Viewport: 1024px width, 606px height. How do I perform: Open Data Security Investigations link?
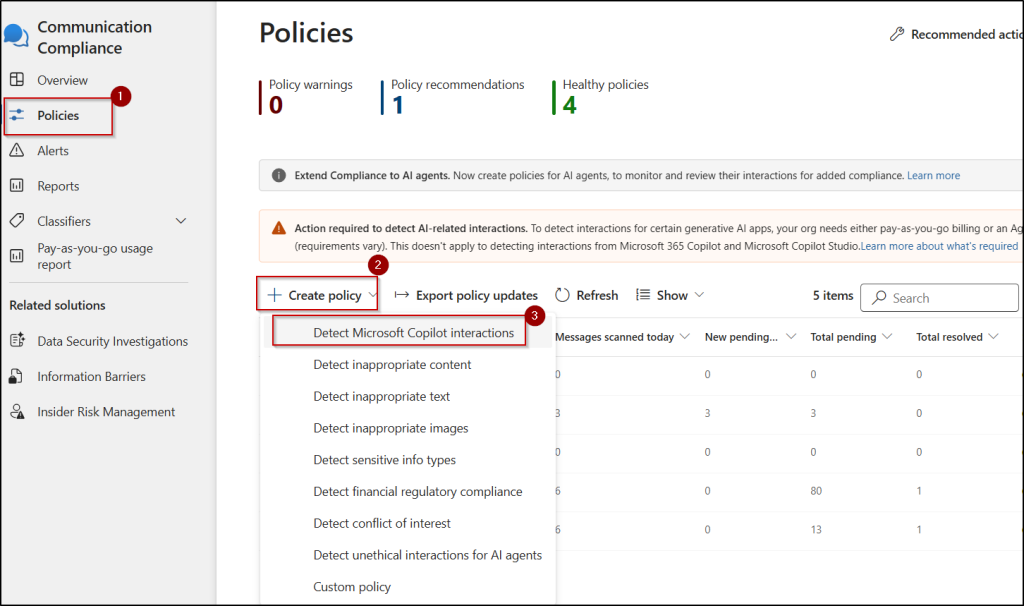point(112,341)
